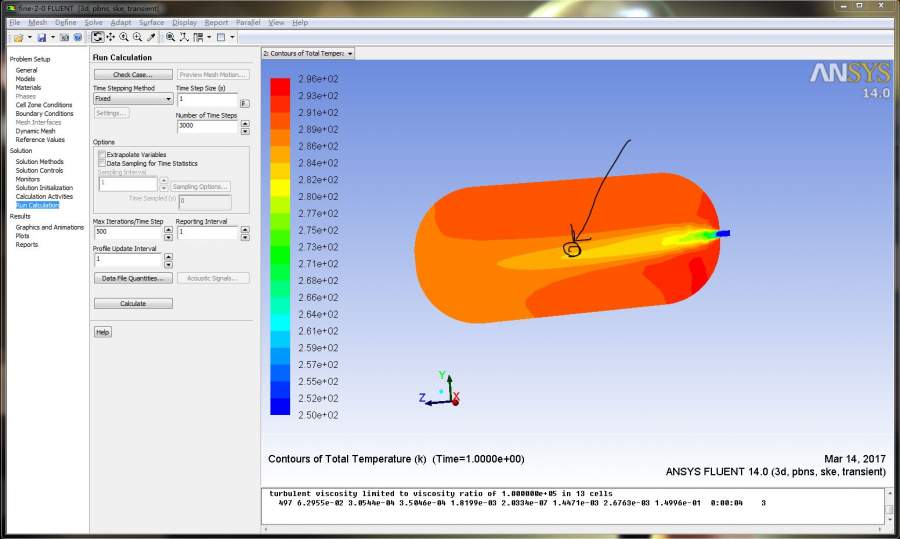Select Graphics and Animations under Results

click(49, 227)
